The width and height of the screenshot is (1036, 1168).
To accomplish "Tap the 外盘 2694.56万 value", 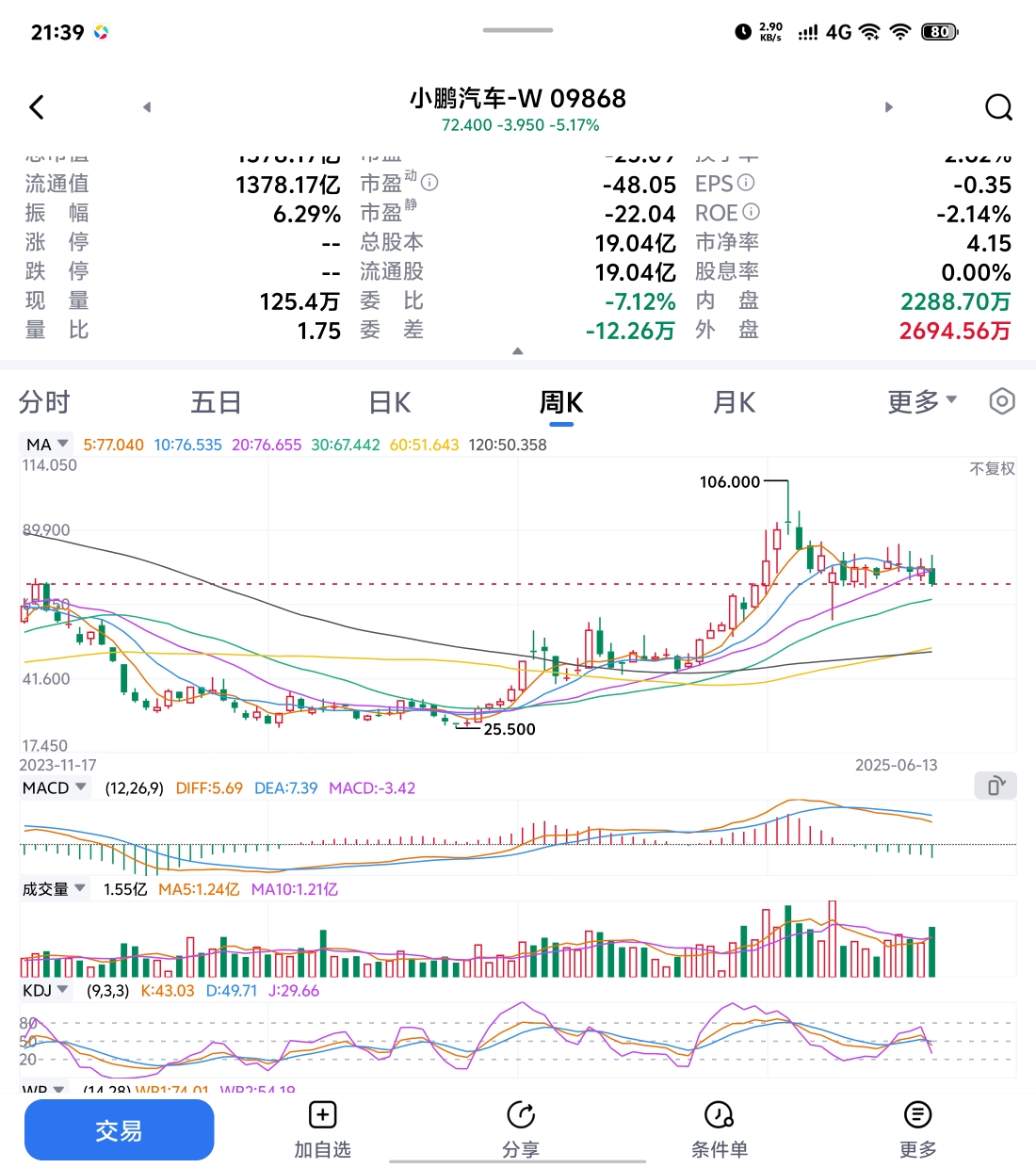I will (955, 331).
